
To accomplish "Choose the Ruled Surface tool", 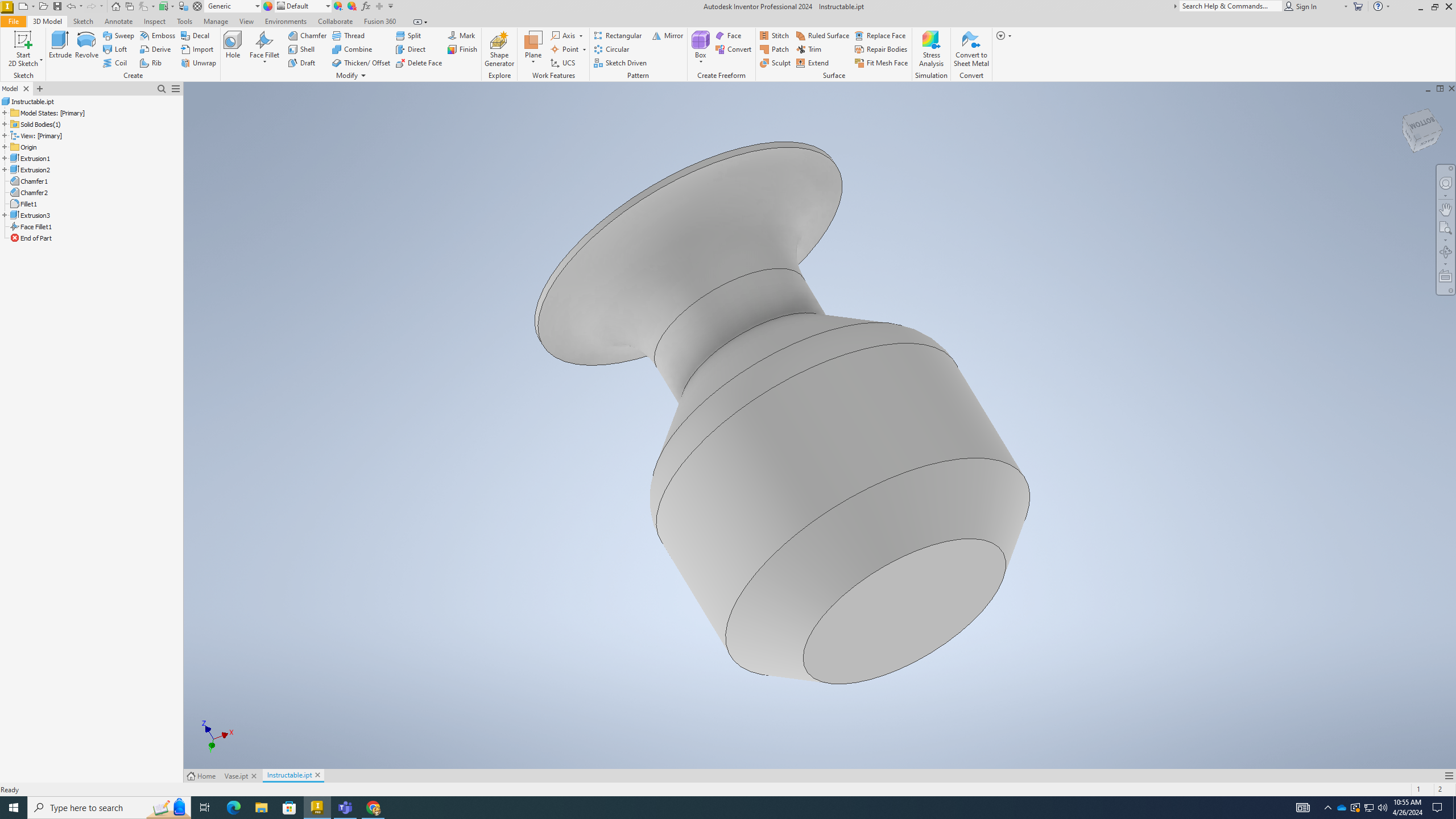I will (x=822, y=35).
